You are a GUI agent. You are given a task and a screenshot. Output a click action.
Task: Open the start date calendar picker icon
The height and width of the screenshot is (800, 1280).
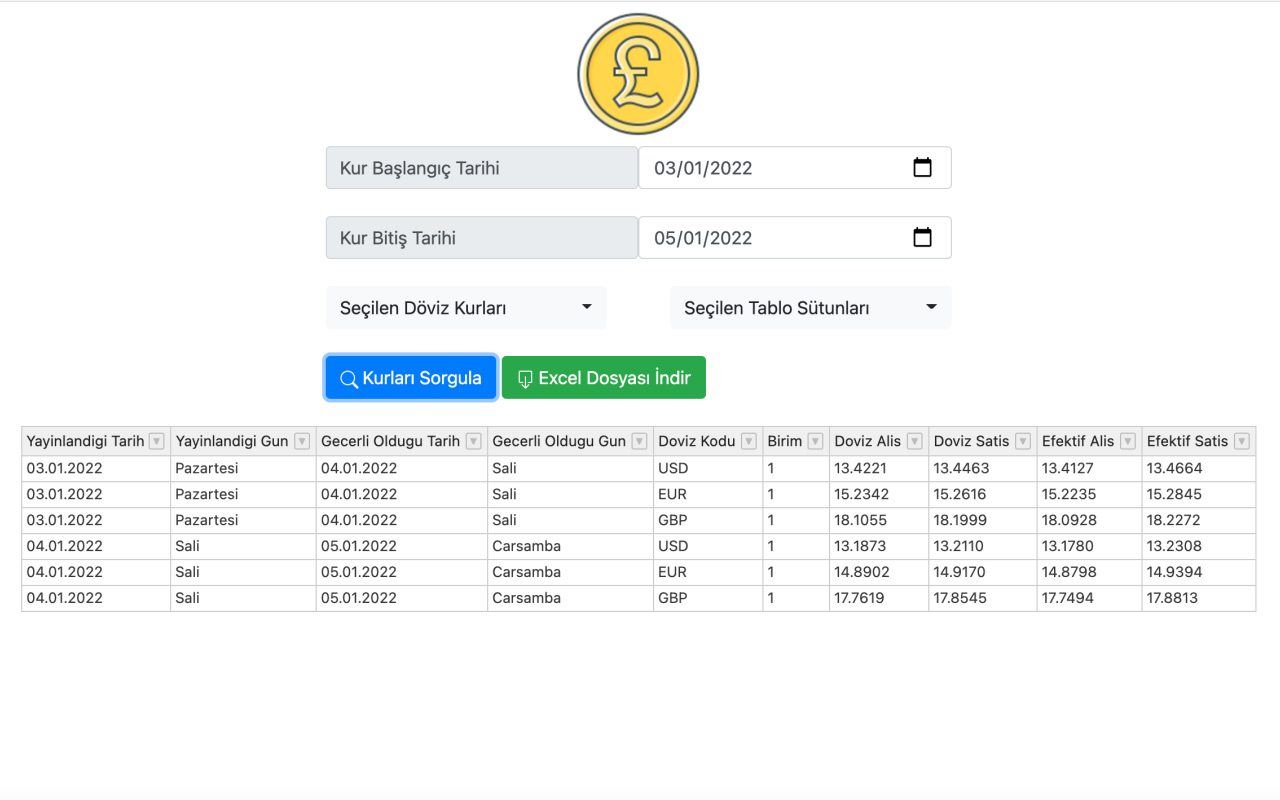pyautogui.click(x=922, y=167)
